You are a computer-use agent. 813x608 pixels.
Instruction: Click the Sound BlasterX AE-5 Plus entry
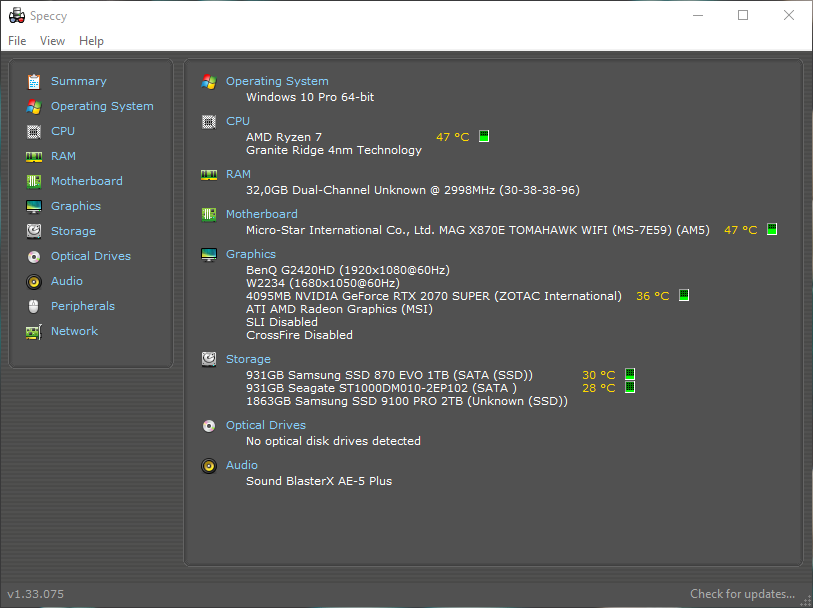coord(319,481)
